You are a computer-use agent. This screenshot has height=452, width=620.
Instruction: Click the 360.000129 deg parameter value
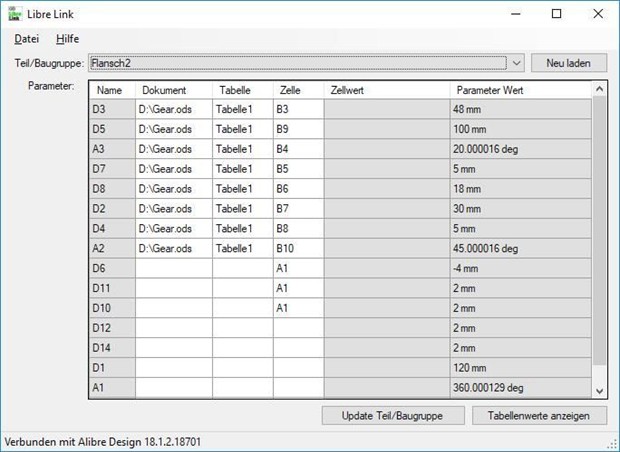(x=521, y=388)
